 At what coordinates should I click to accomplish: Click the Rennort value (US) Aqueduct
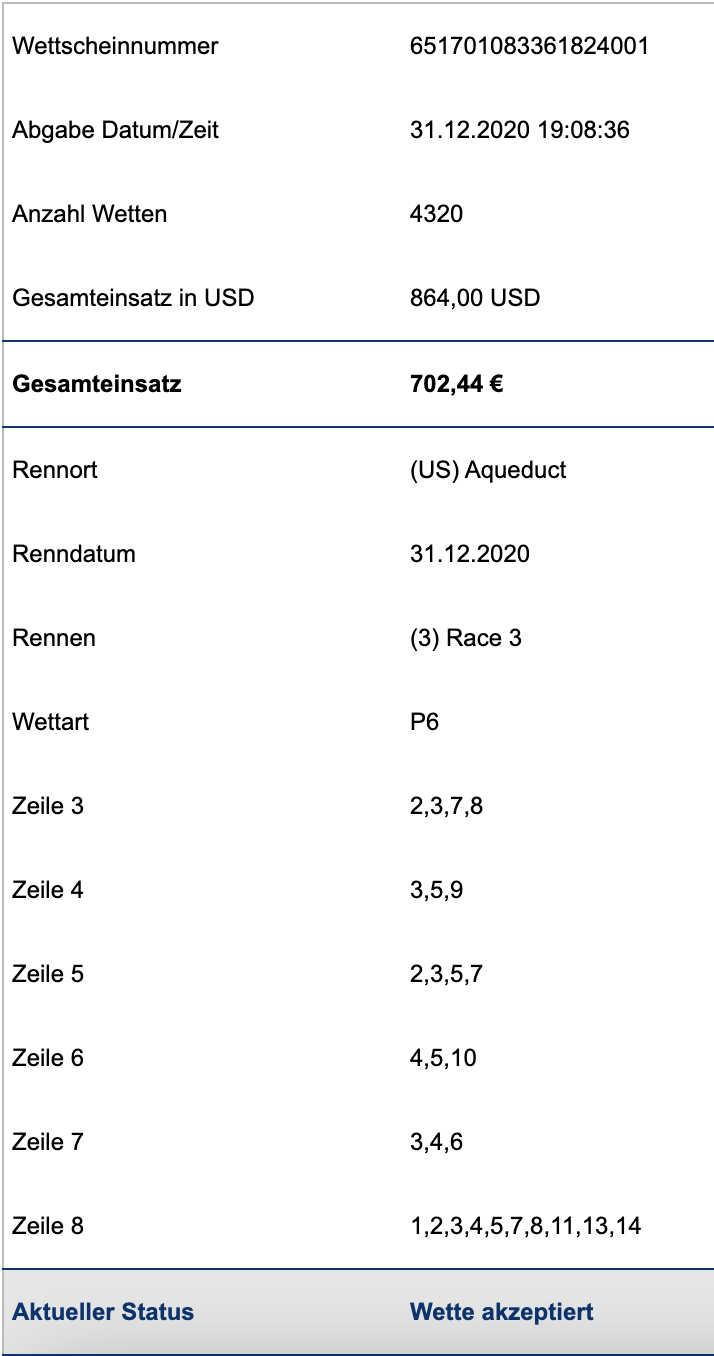pos(488,469)
